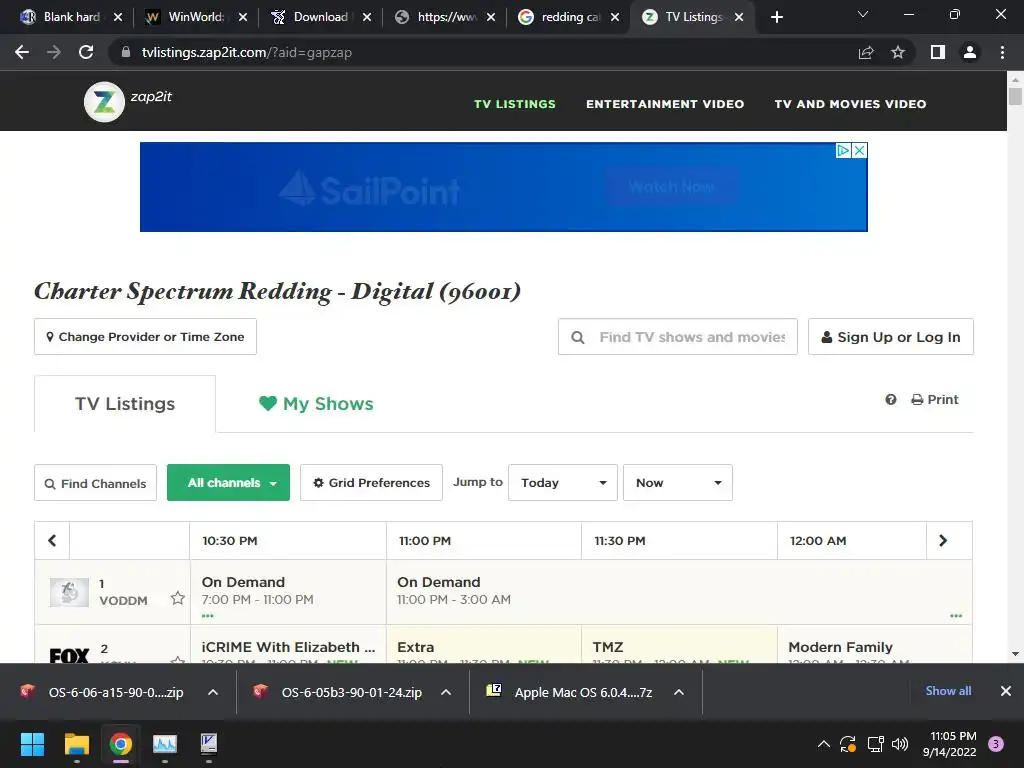Click the page vertical scrollbar thumb
The width and height of the screenshot is (1024, 768).
[1015, 95]
